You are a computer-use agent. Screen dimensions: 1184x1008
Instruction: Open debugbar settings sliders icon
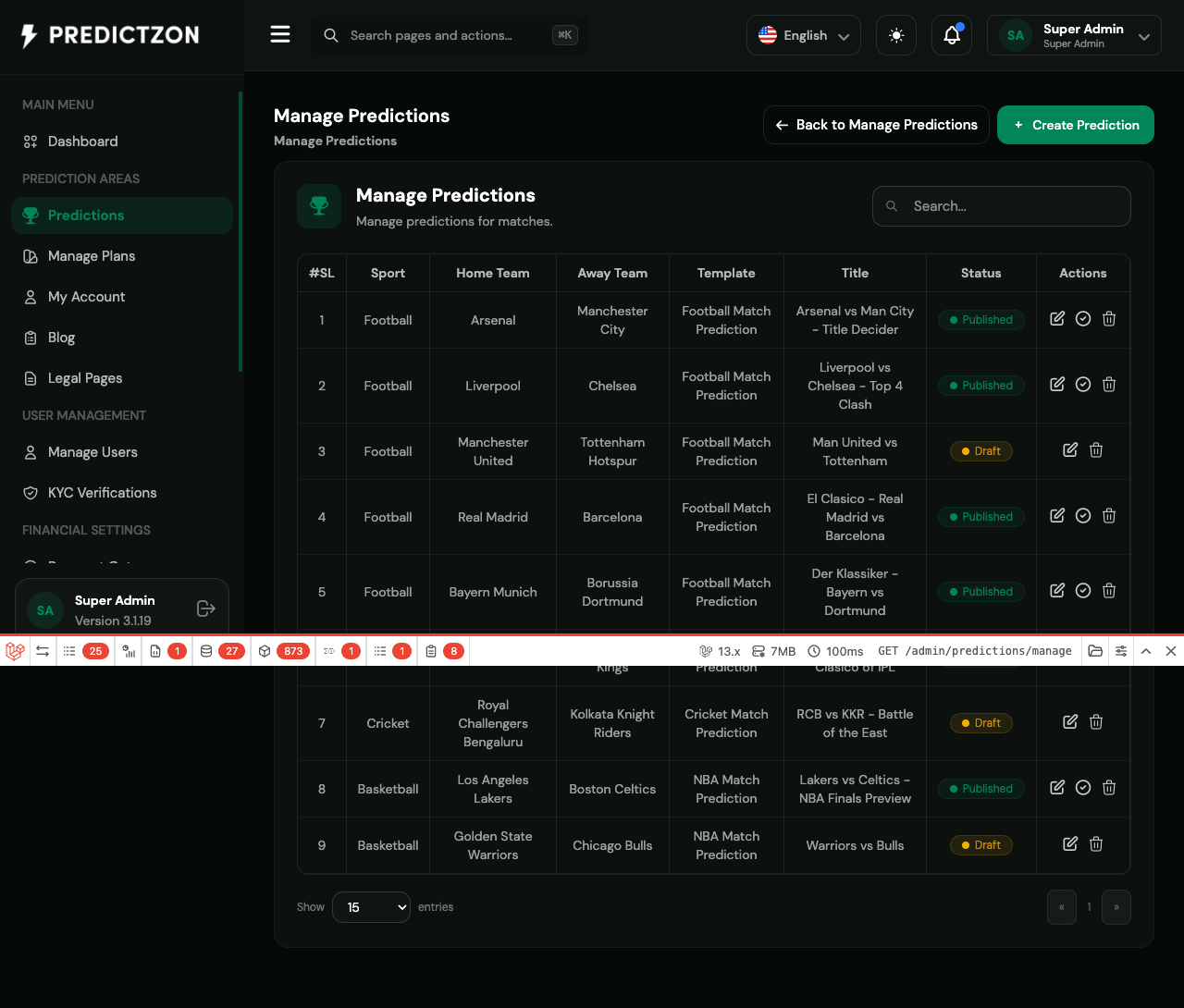click(1121, 651)
